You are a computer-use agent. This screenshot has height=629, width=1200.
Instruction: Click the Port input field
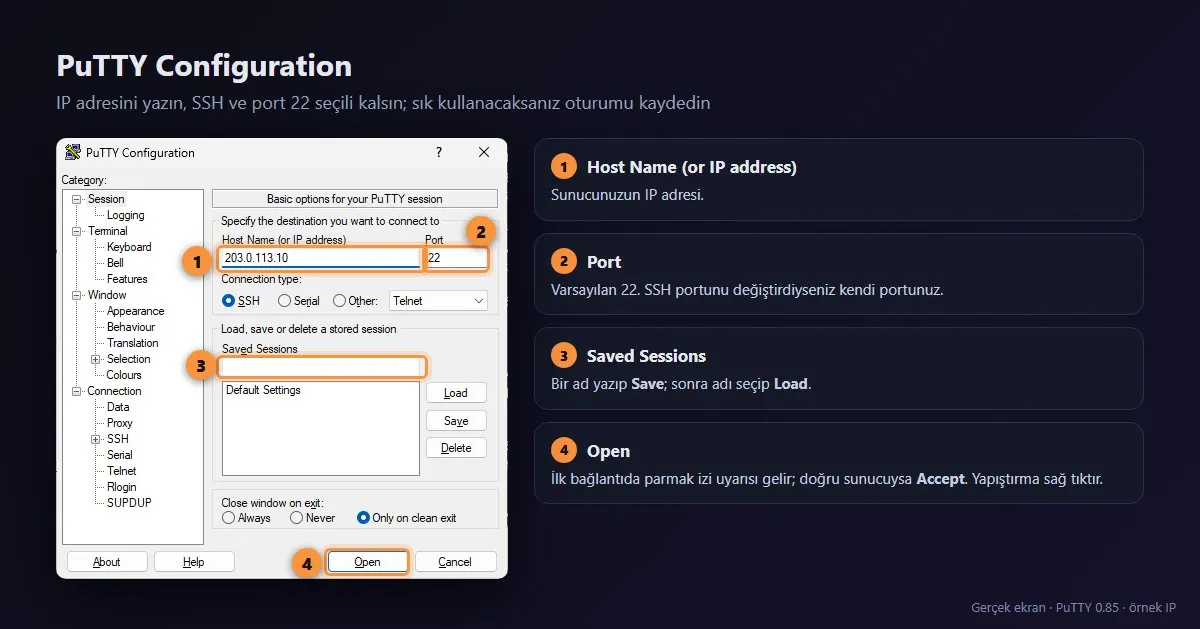457,258
